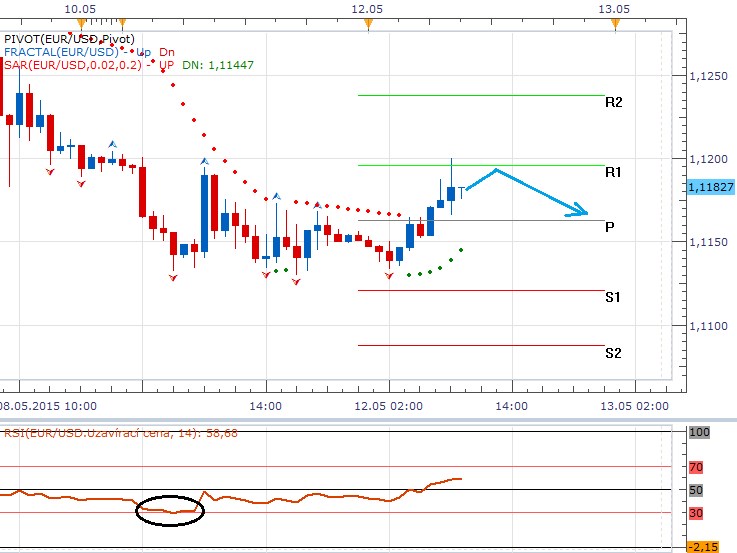
Task: Click the RSI 50 midline level tag
Action: (x=696, y=490)
